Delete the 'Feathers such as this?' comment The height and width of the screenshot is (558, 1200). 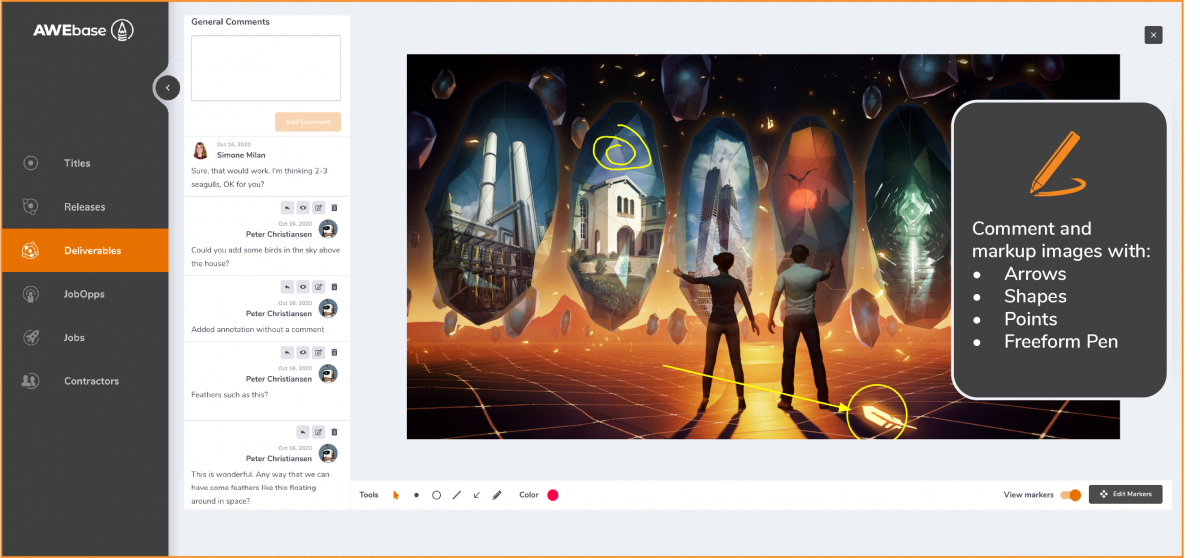pos(334,352)
